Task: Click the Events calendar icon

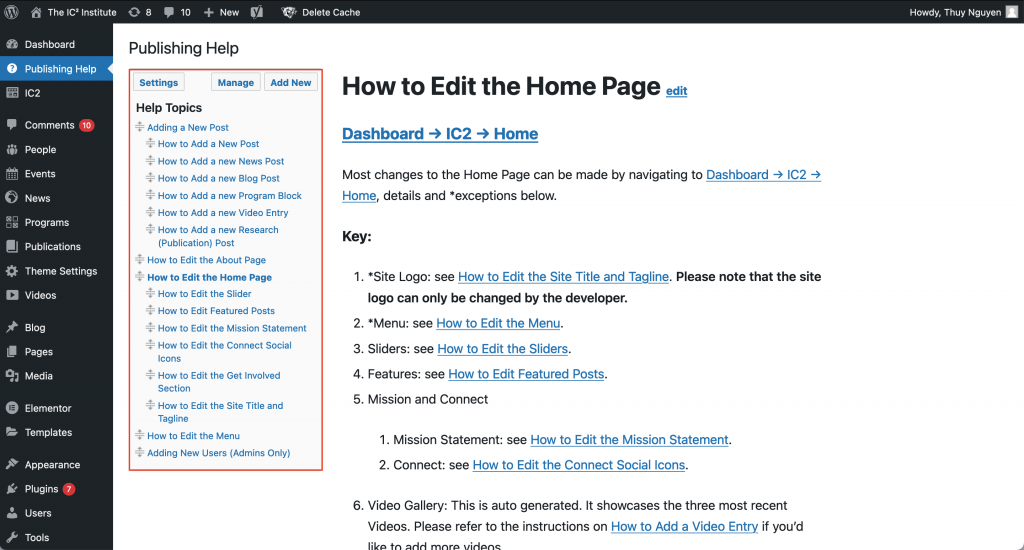Action: point(12,173)
